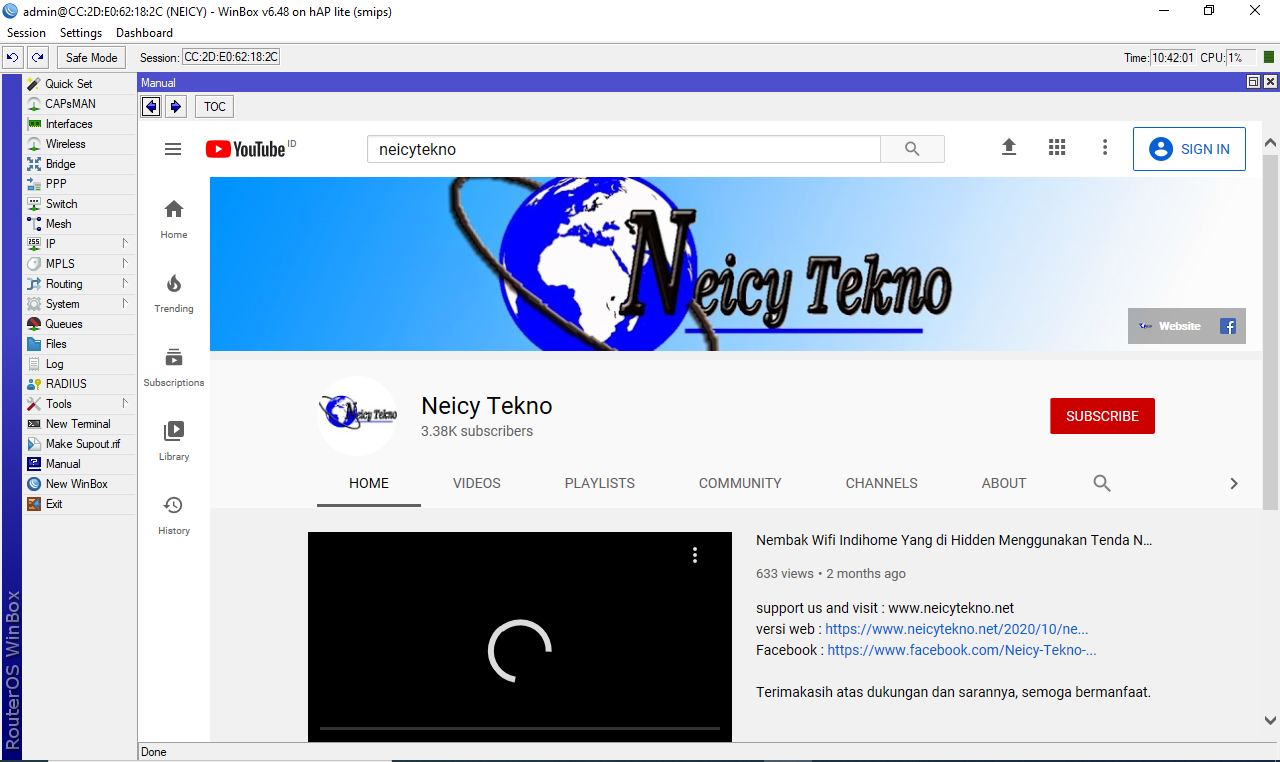Click the search box containing neicytekno
Image resolution: width=1280 pixels, height=762 pixels.
coord(624,149)
